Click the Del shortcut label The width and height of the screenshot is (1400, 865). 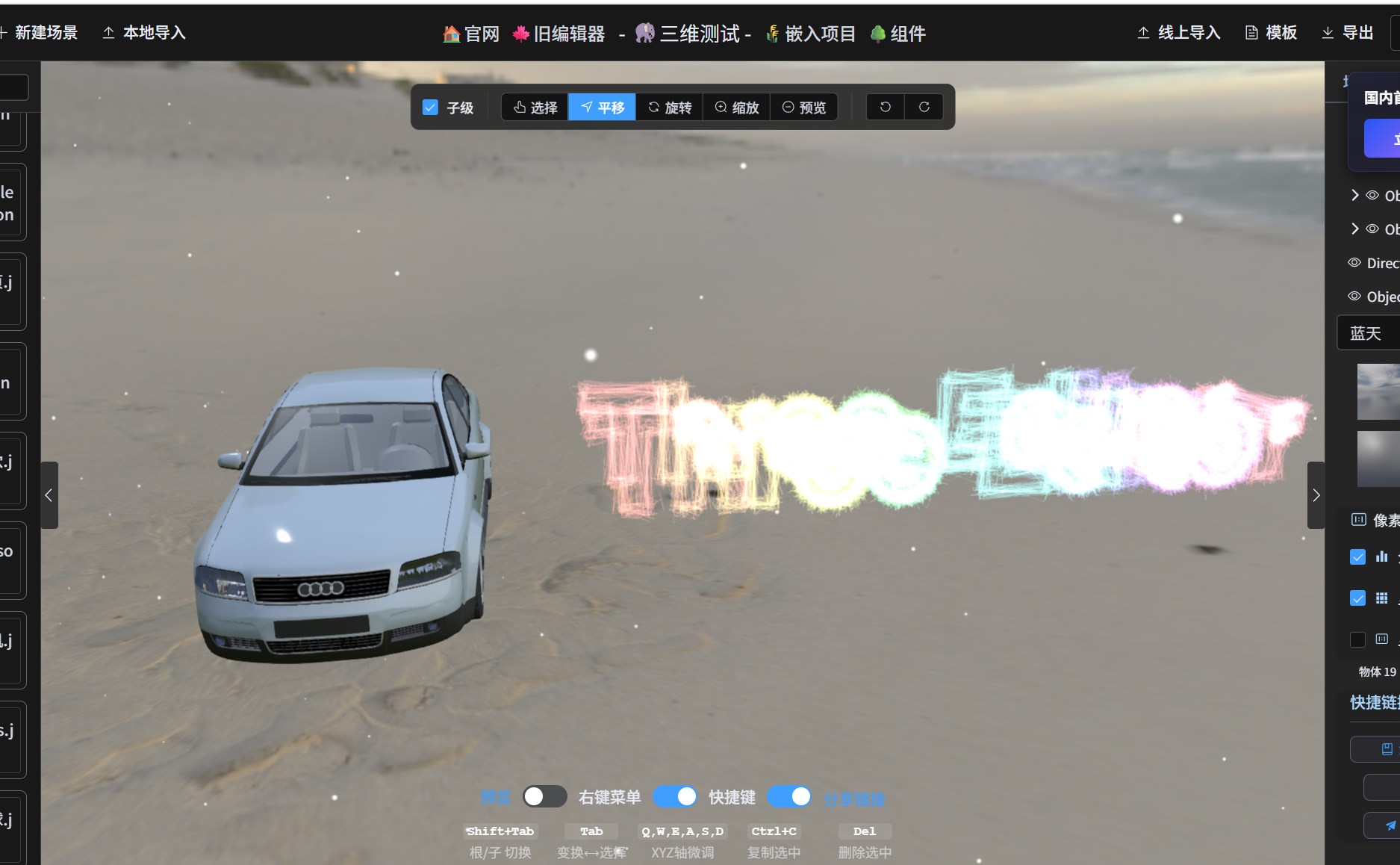coord(865,831)
